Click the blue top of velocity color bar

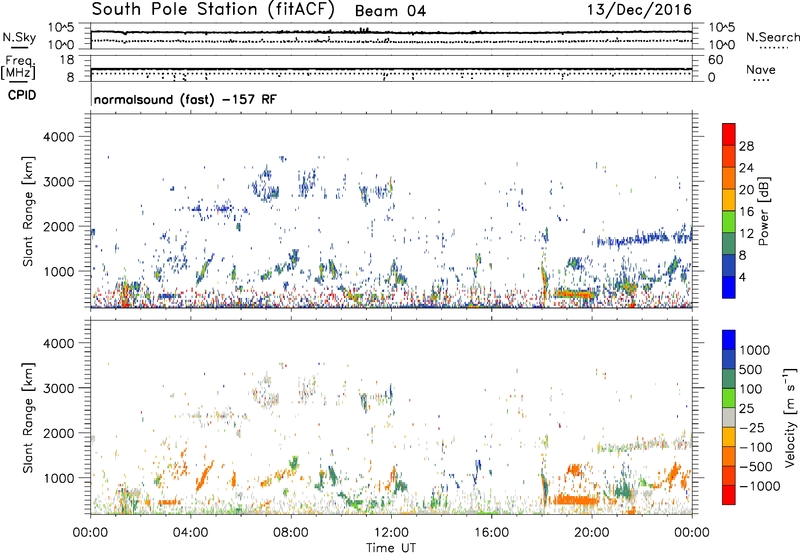pyautogui.click(x=729, y=339)
